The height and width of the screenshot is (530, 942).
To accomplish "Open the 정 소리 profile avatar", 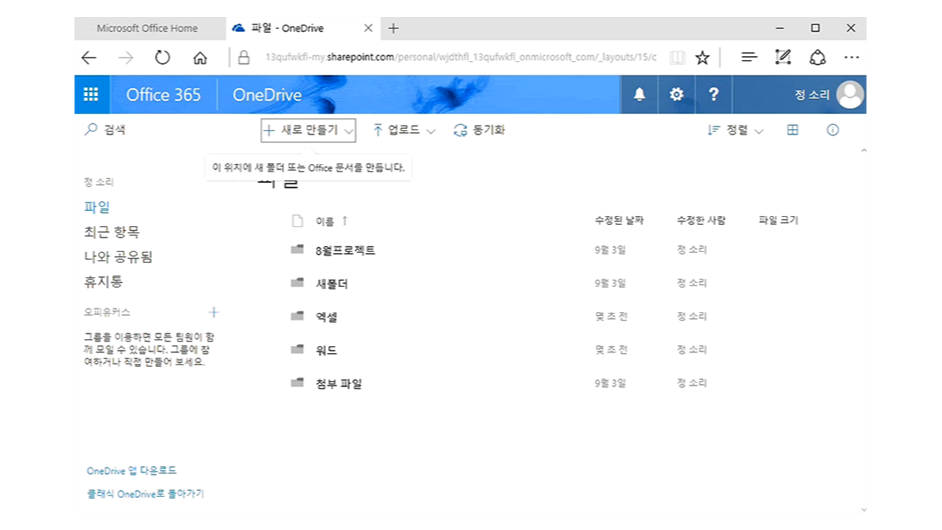I will 849,94.
